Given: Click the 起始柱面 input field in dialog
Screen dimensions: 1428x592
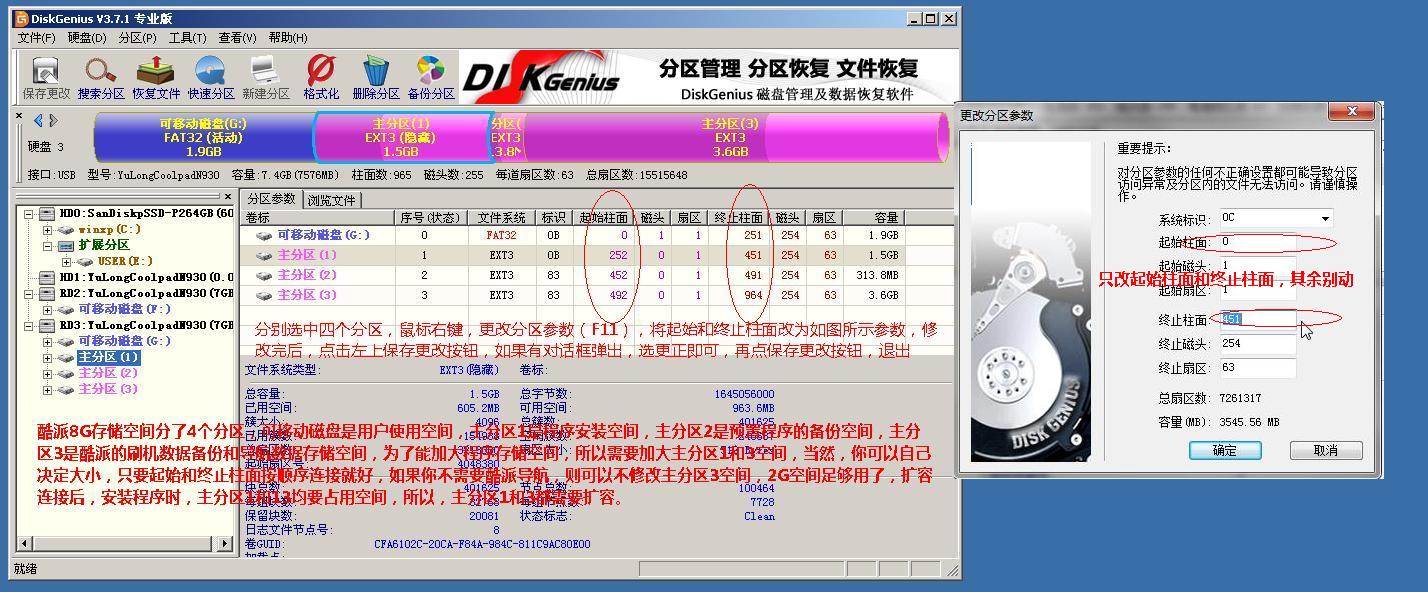Looking at the screenshot, I should pyautogui.click(x=1257, y=242).
